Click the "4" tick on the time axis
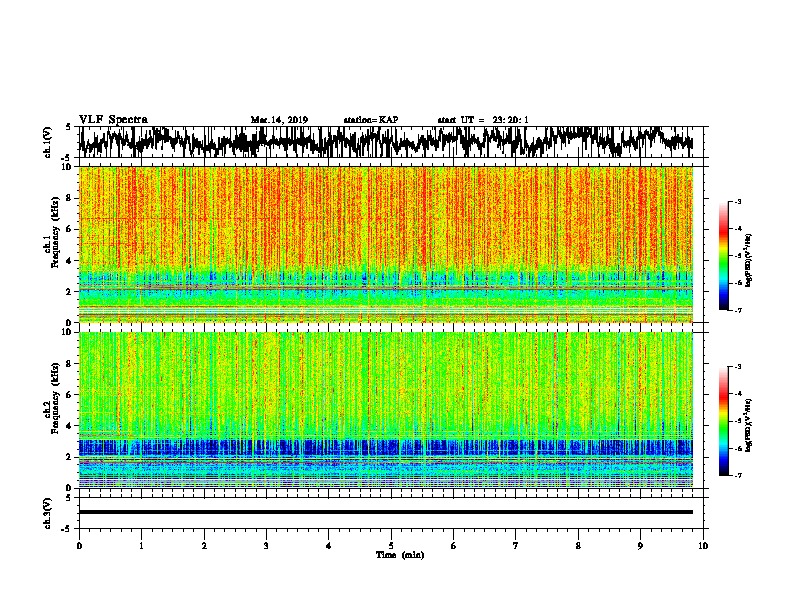The height and width of the screenshot is (612, 792). [329, 546]
